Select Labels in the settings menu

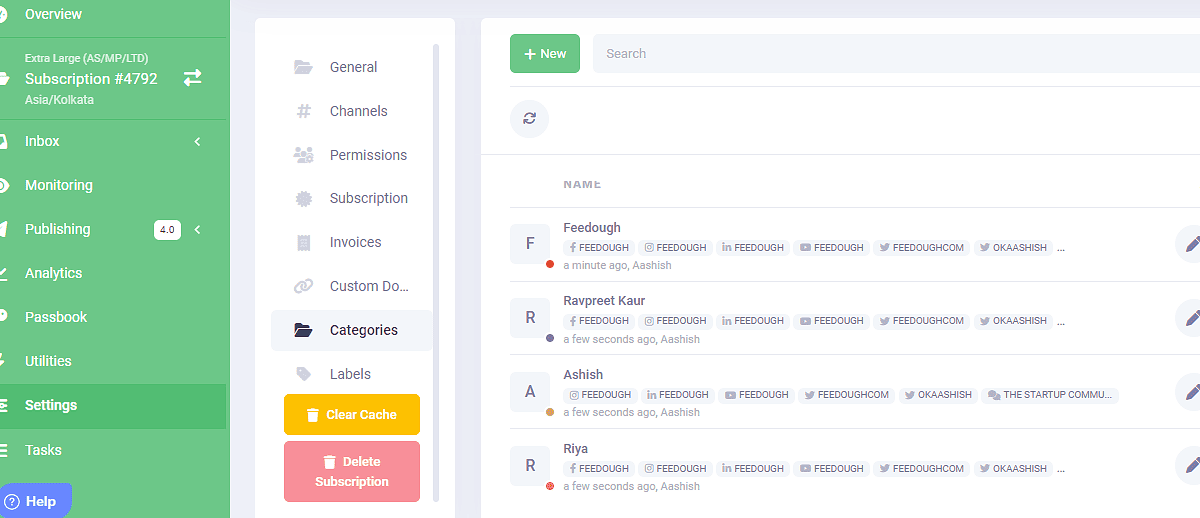[x=350, y=374]
